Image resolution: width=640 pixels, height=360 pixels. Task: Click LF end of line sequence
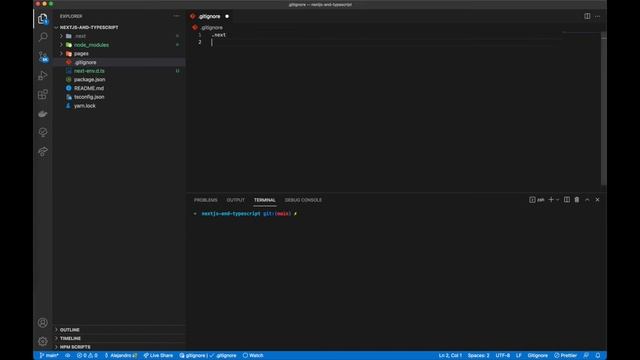(x=518, y=355)
